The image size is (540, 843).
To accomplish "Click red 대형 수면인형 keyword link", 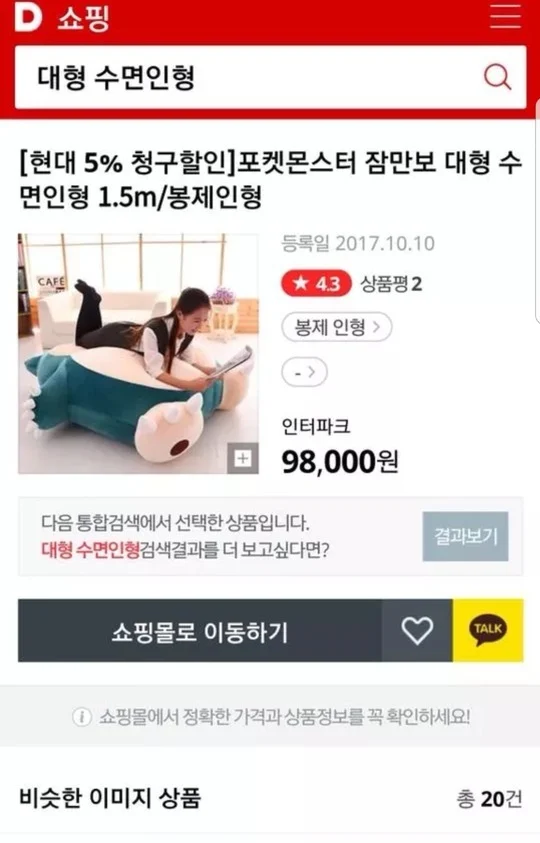I will 90,550.
